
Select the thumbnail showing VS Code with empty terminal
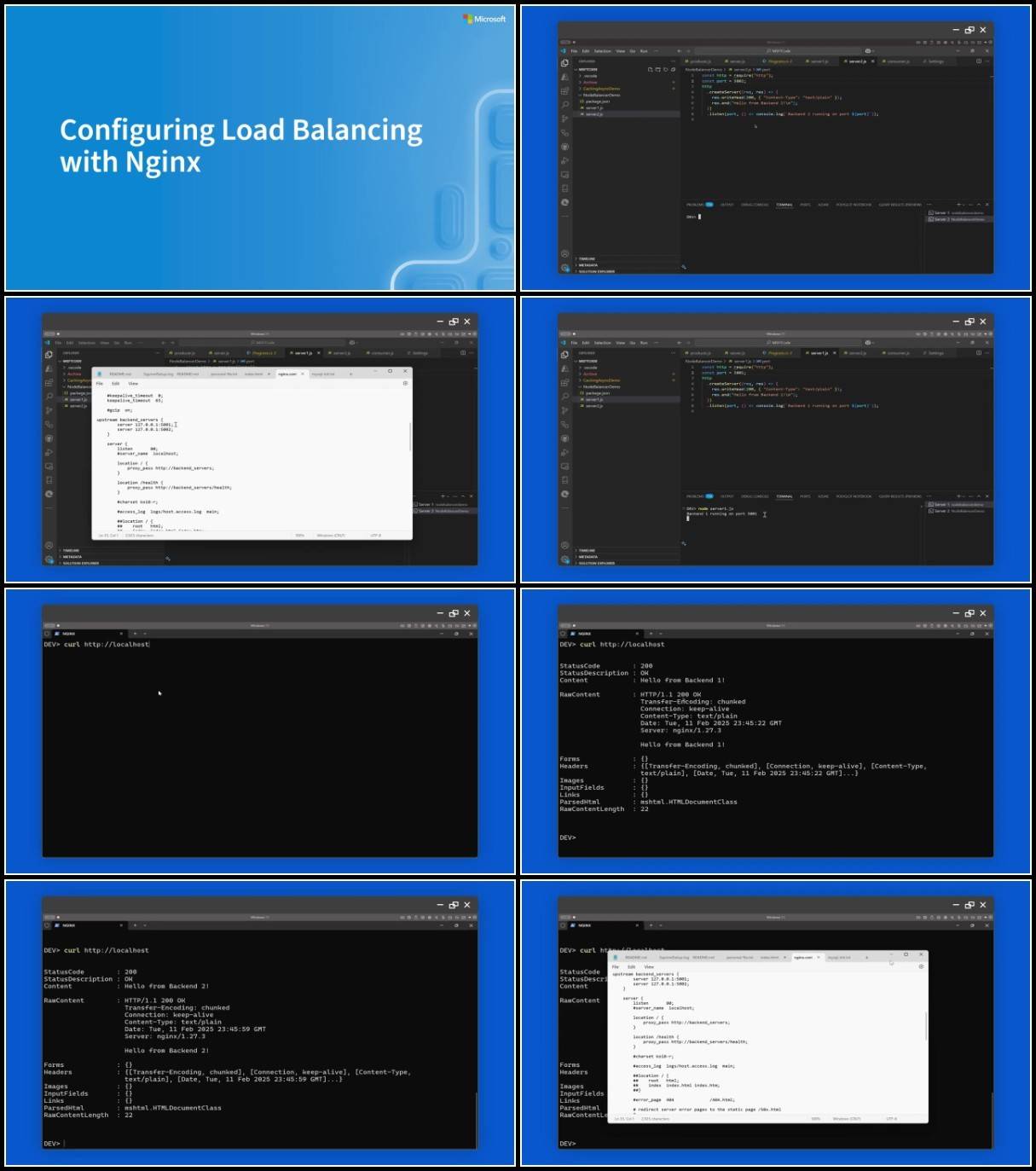tap(776, 148)
